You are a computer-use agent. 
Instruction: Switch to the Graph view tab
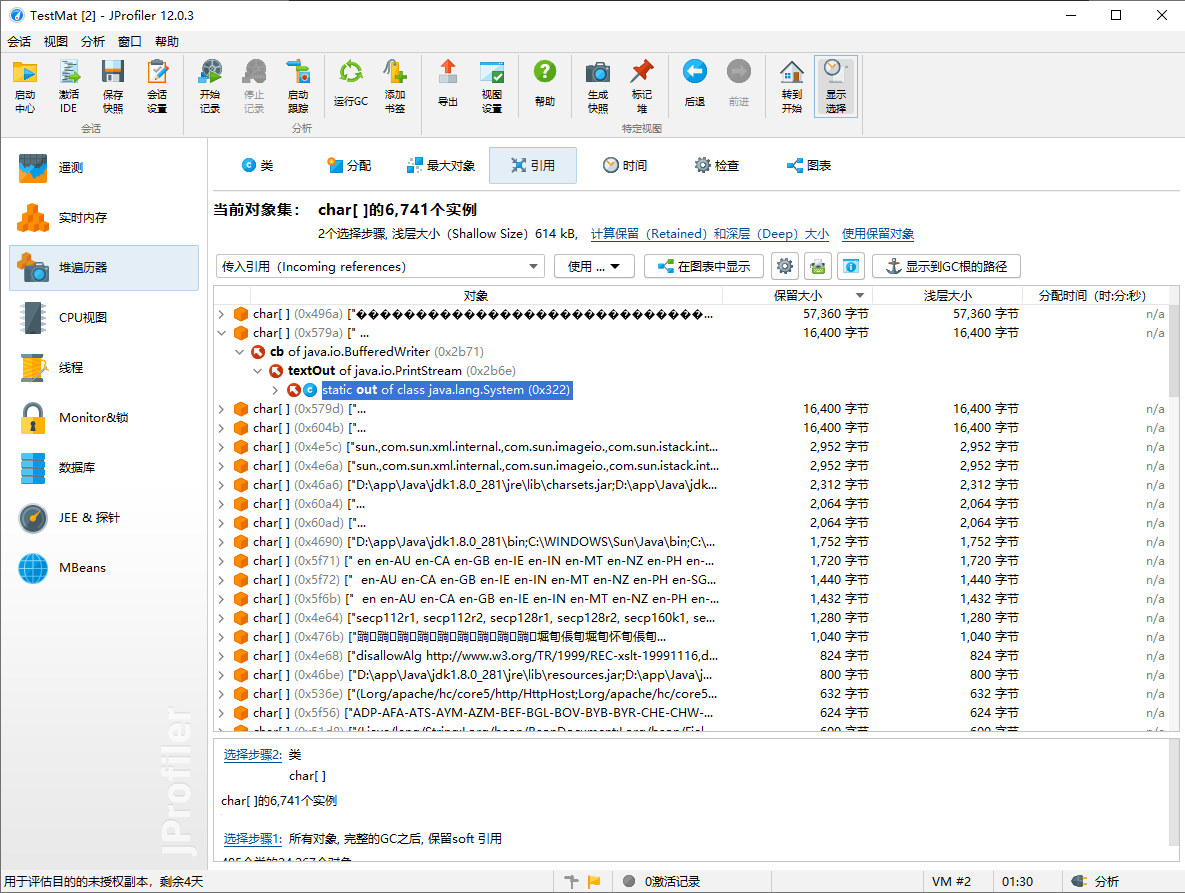point(809,165)
